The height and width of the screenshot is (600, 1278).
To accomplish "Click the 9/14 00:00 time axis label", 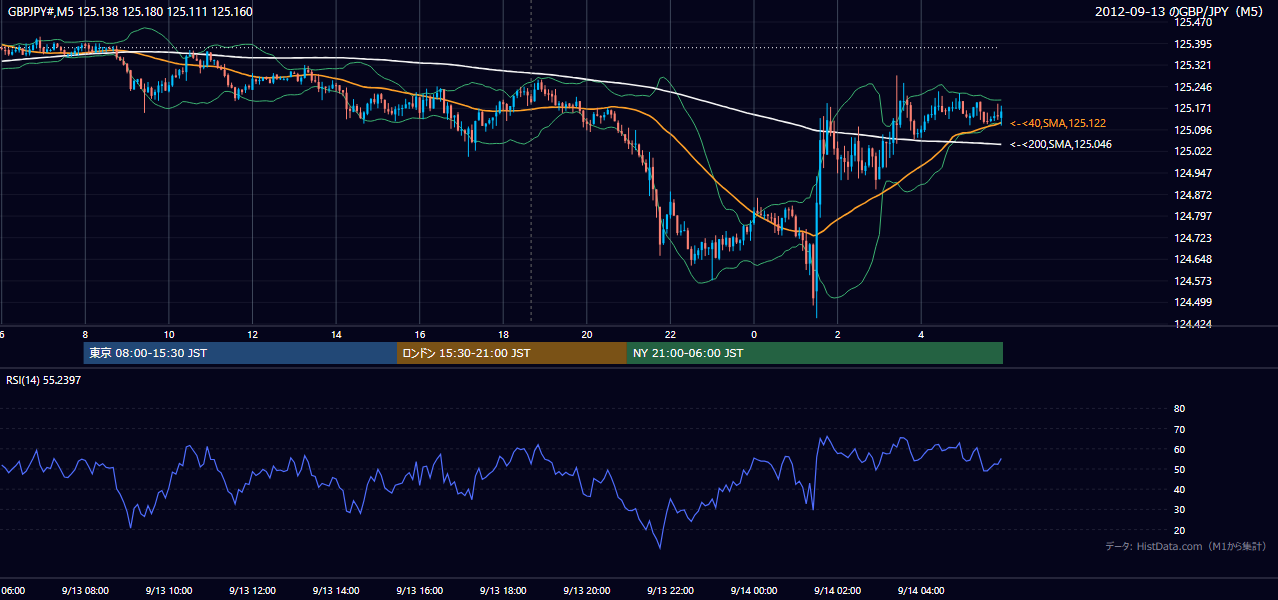I will (x=754, y=591).
